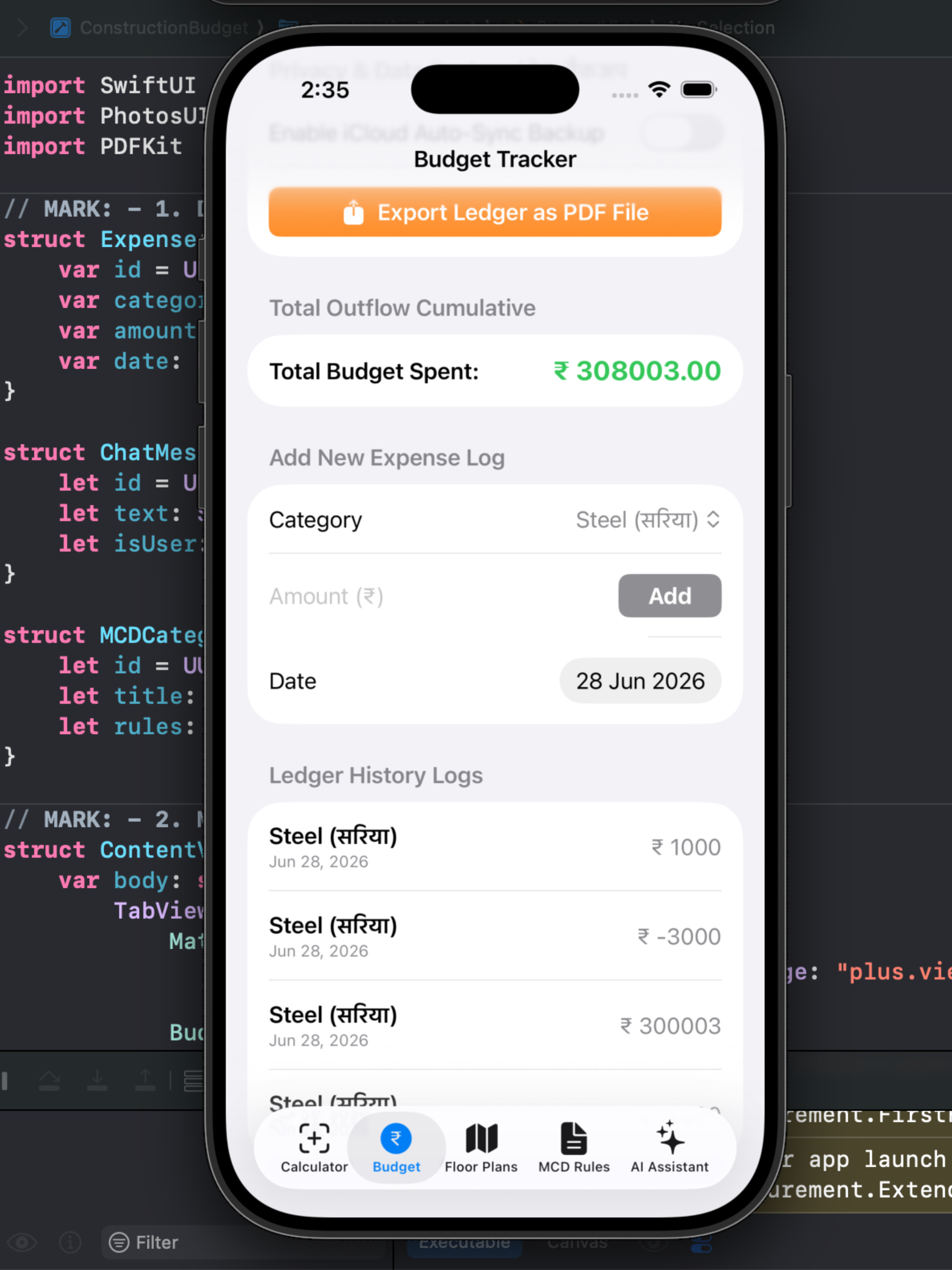952x1270 pixels.
Task: Click the let title: property line
Action: 126,696
